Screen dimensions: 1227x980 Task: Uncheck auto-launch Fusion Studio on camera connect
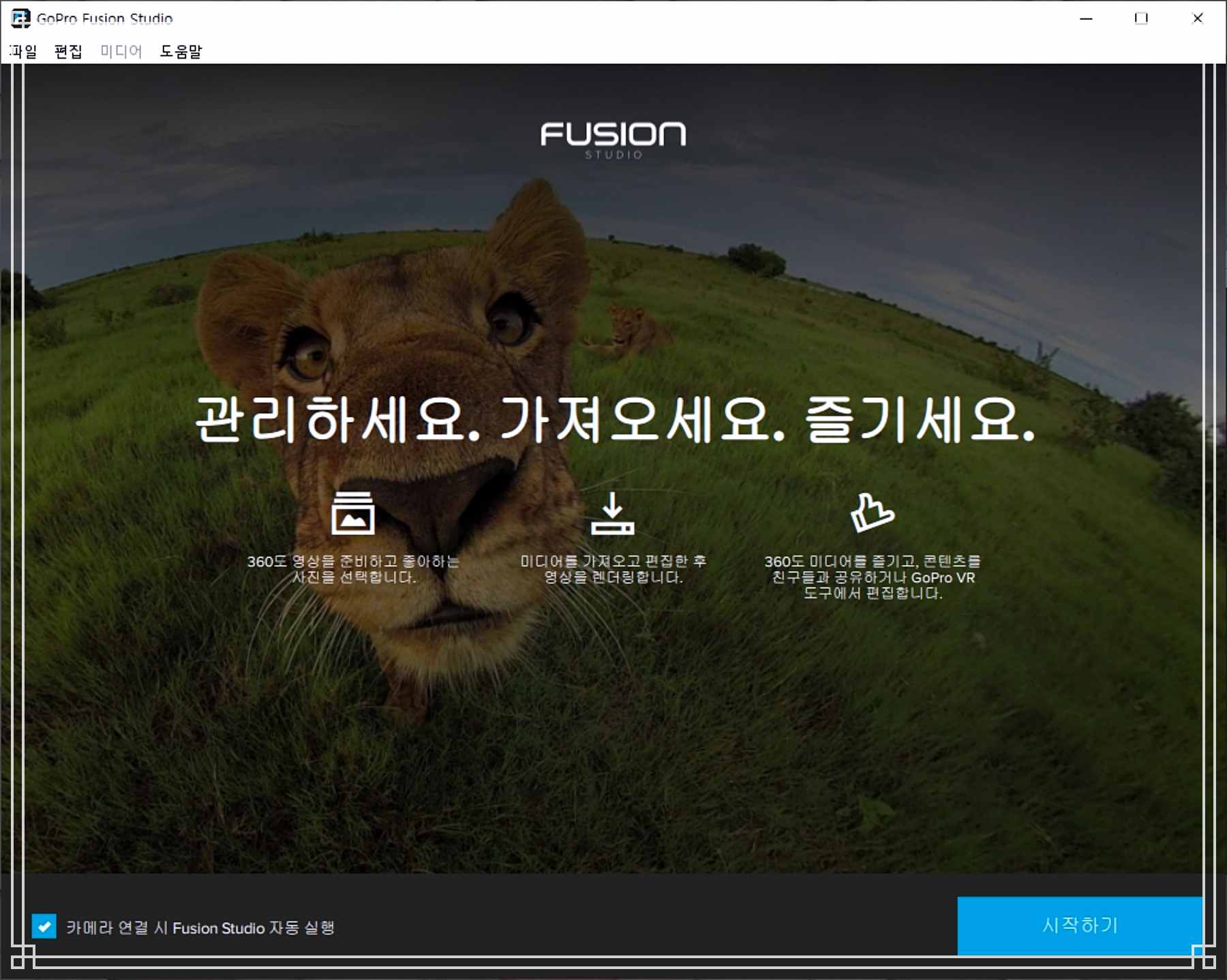[x=44, y=926]
